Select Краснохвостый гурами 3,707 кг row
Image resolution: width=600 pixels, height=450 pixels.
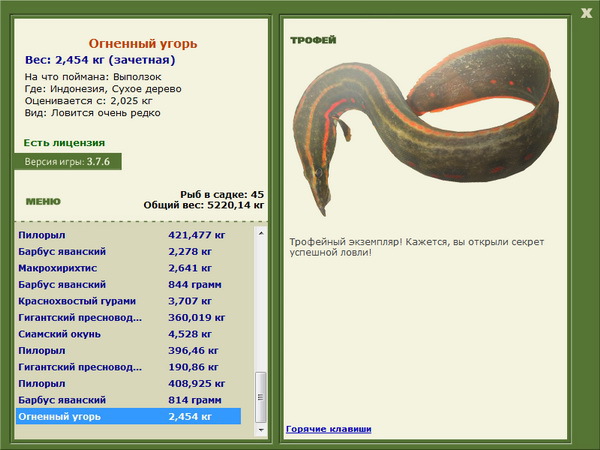point(129,301)
